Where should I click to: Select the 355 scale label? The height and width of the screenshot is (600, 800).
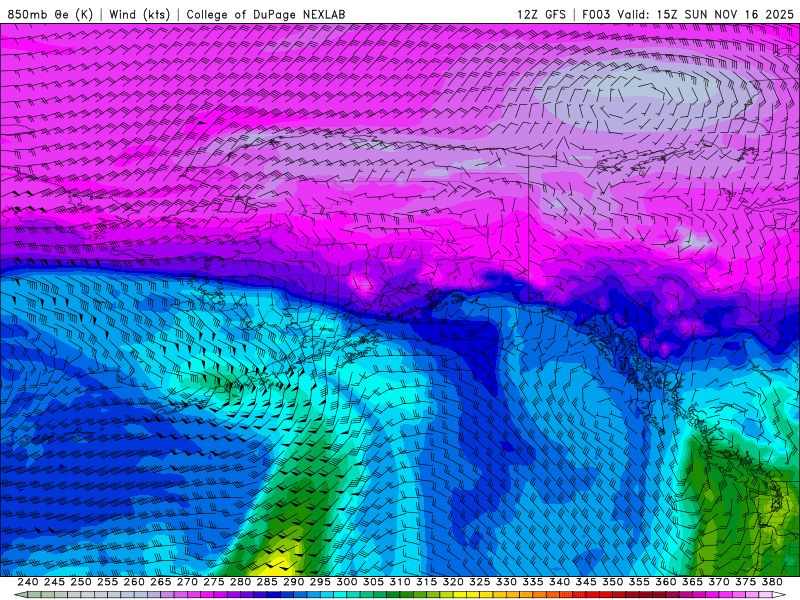pos(639,582)
